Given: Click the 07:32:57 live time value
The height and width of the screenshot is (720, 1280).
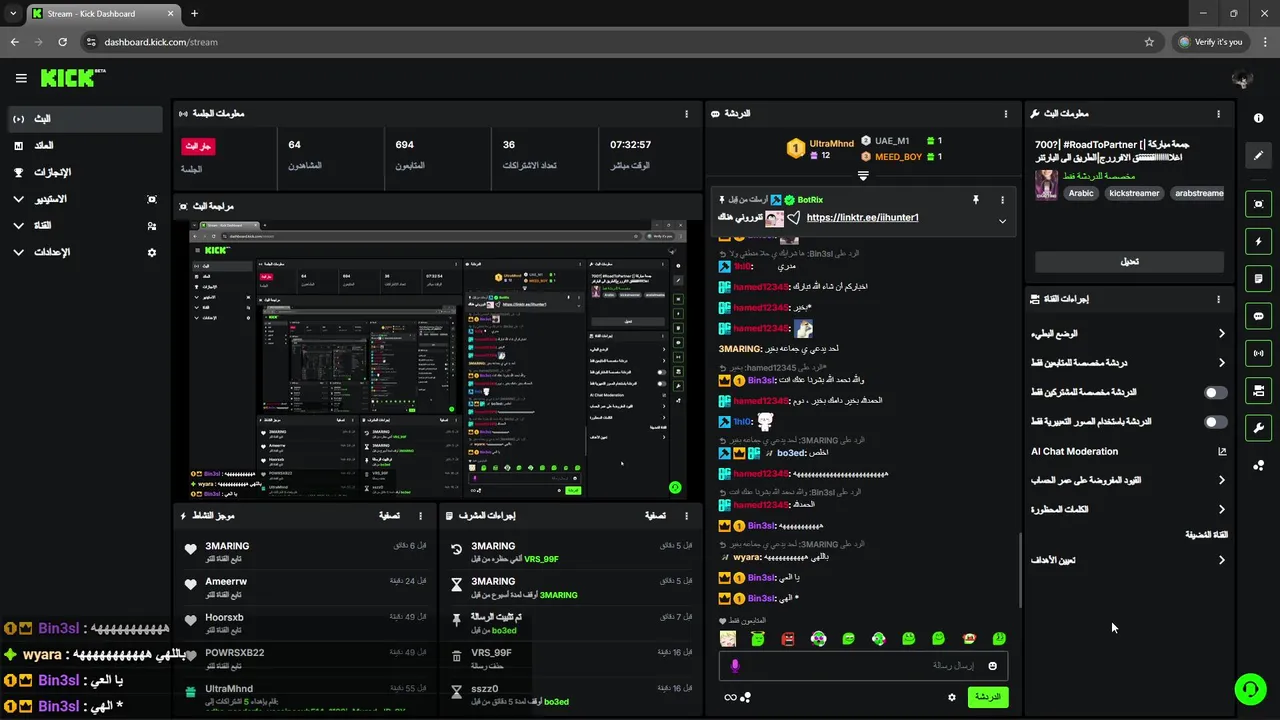Looking at the screenshot, I should (630, 145).
